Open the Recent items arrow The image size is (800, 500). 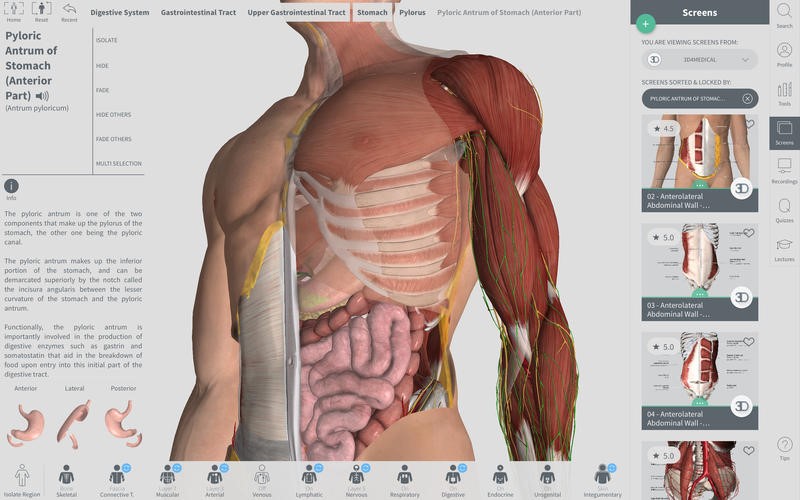[x=69, y=11]
